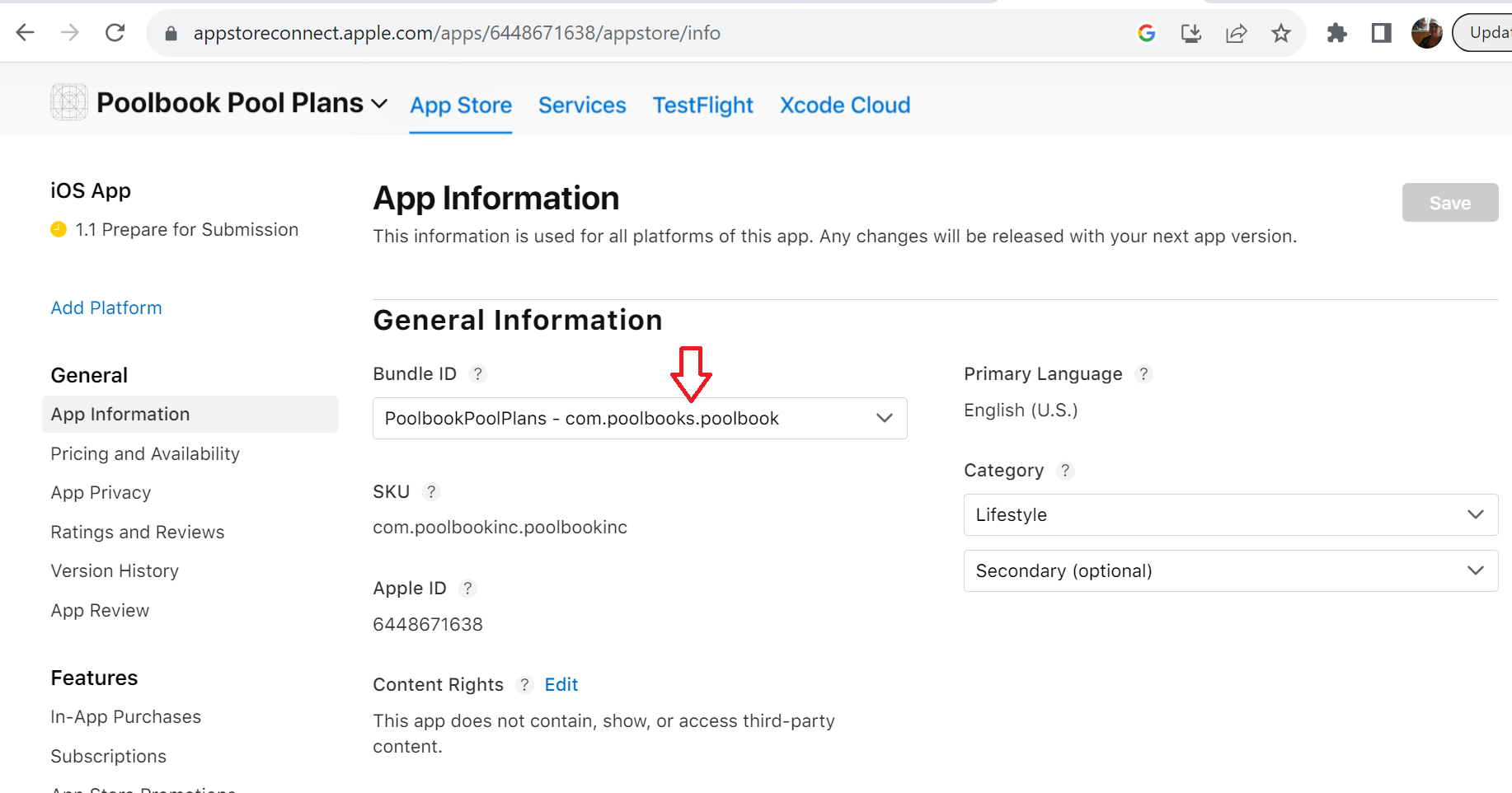This screenshot has height=793, width=1512.
Task: Select App Information in the sidebar
Action: pos(190,415)
